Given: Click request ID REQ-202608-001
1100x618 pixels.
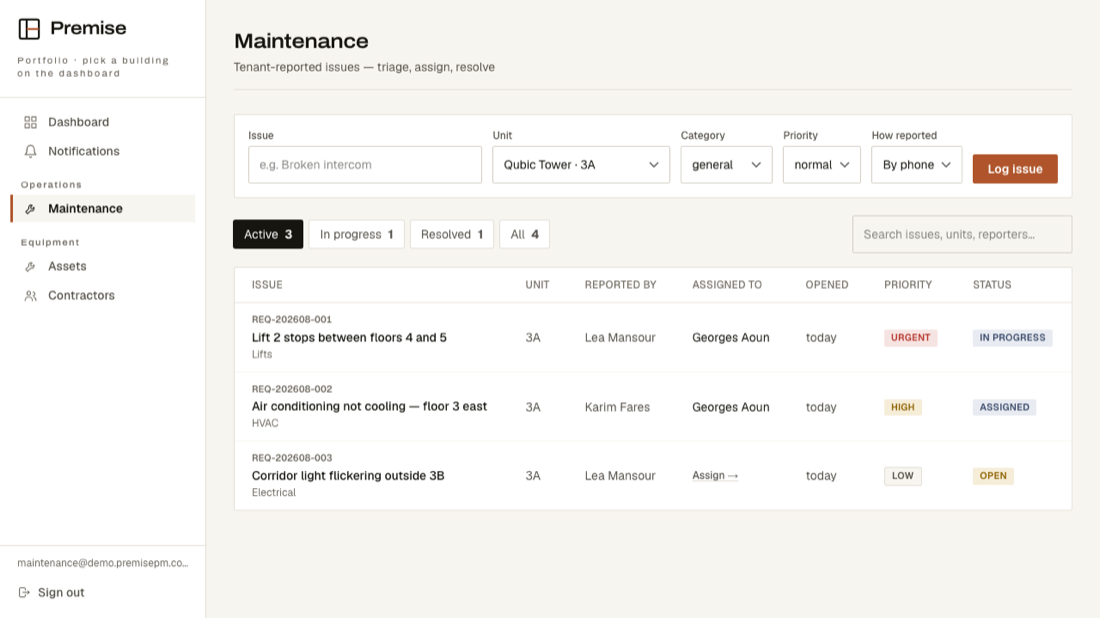Looking at the screenshot, I should (x=292, y=319).
